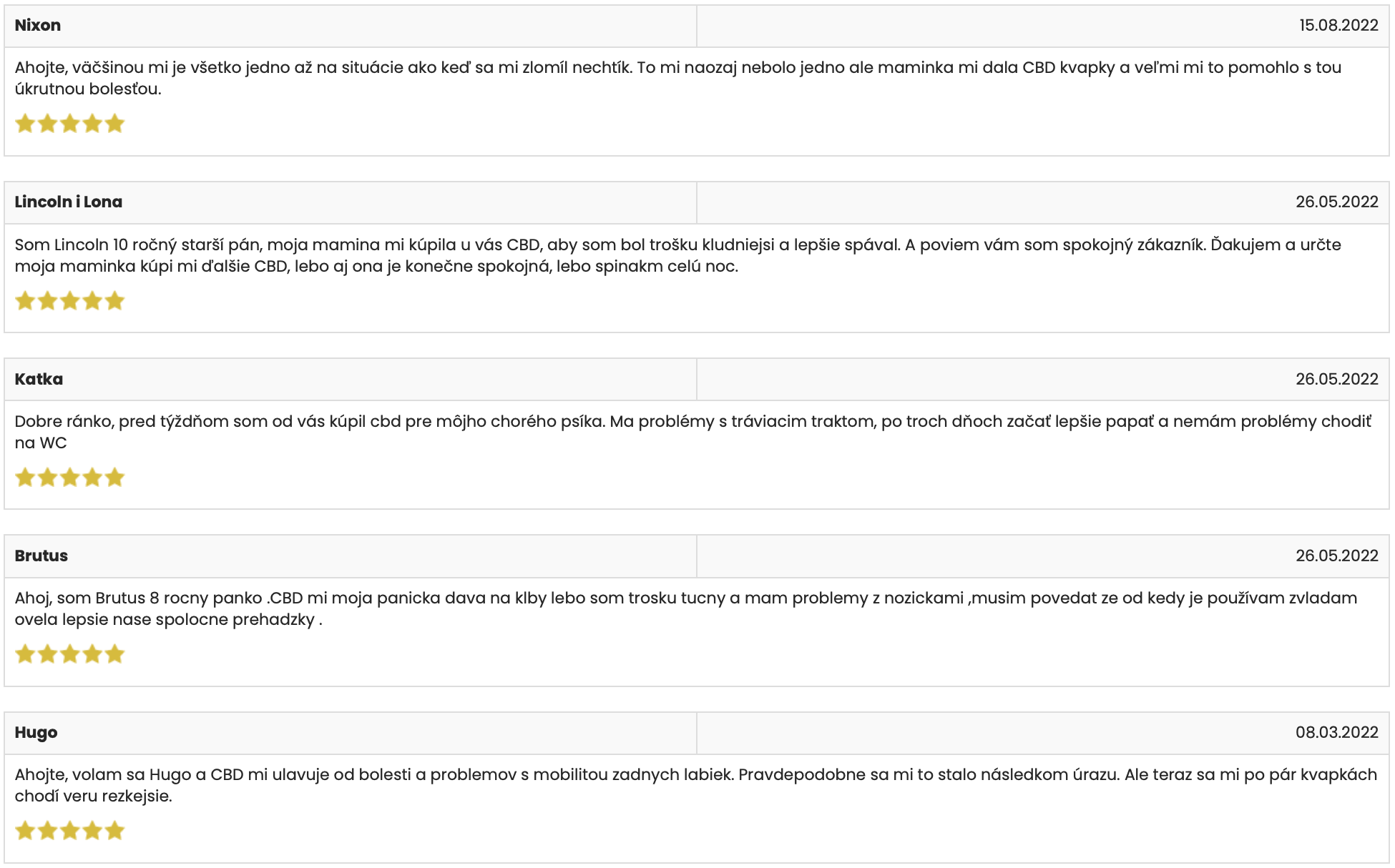1395x868 pixels.
Task: Click Brutus's review text about prehadzky
Action: pos(686,608)
